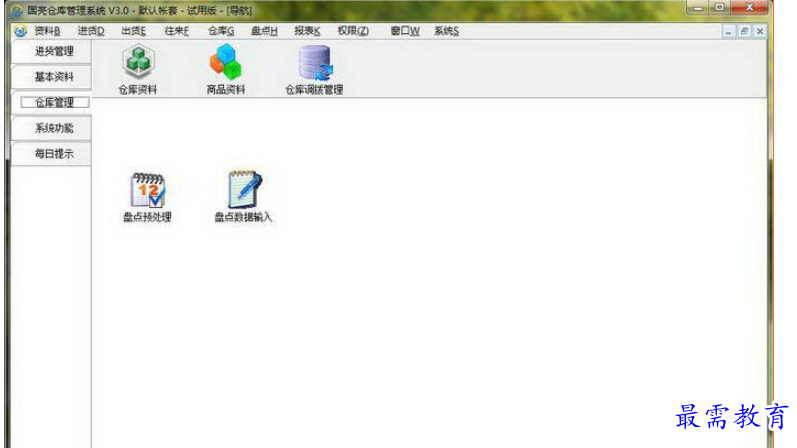Open the 资料B menu
Viewport: 797px width, 448px height.
pyautogui.click(x=47, y=31)
